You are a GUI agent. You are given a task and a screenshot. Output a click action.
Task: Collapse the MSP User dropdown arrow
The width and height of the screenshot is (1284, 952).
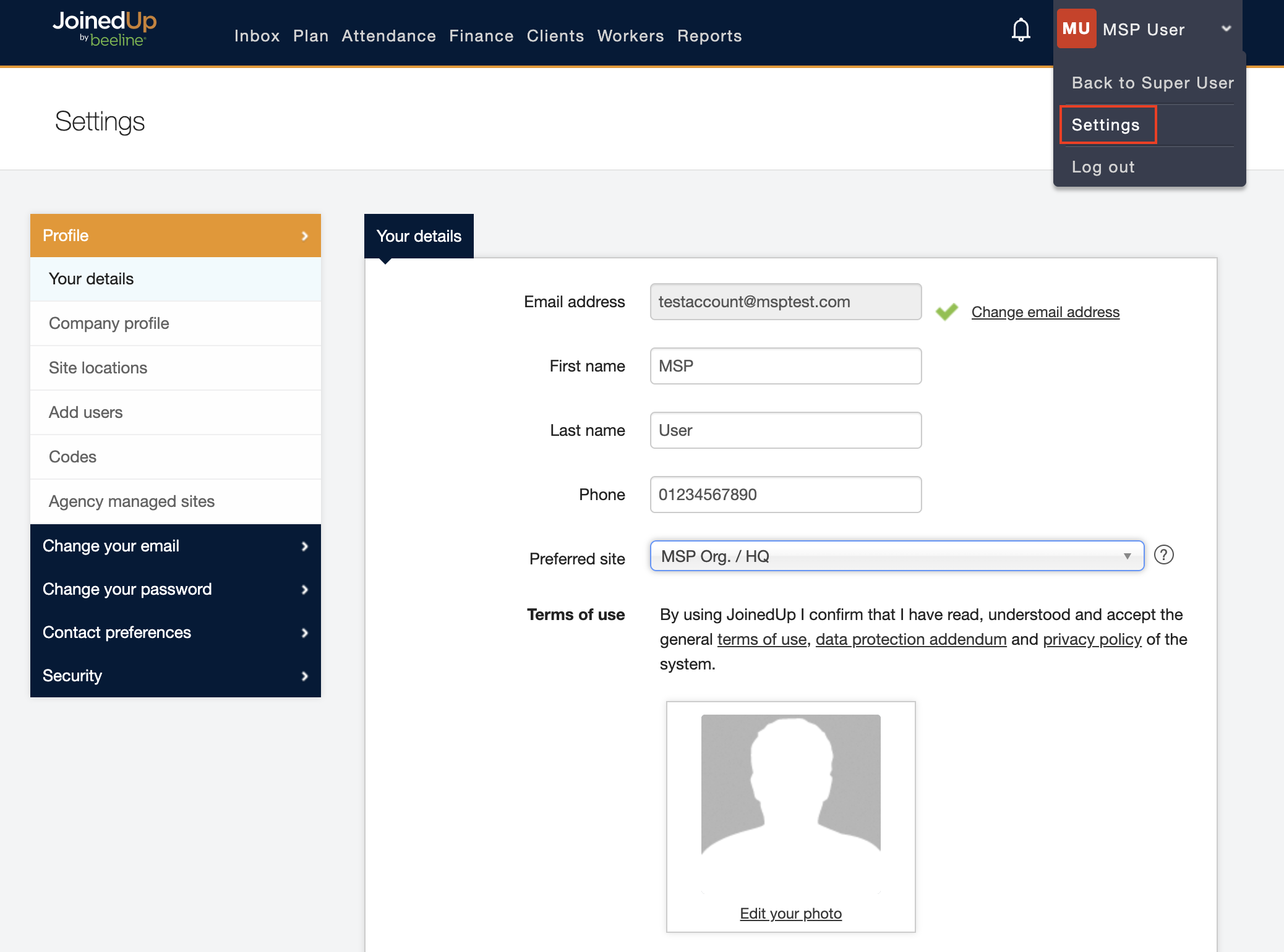point(1226,28)
